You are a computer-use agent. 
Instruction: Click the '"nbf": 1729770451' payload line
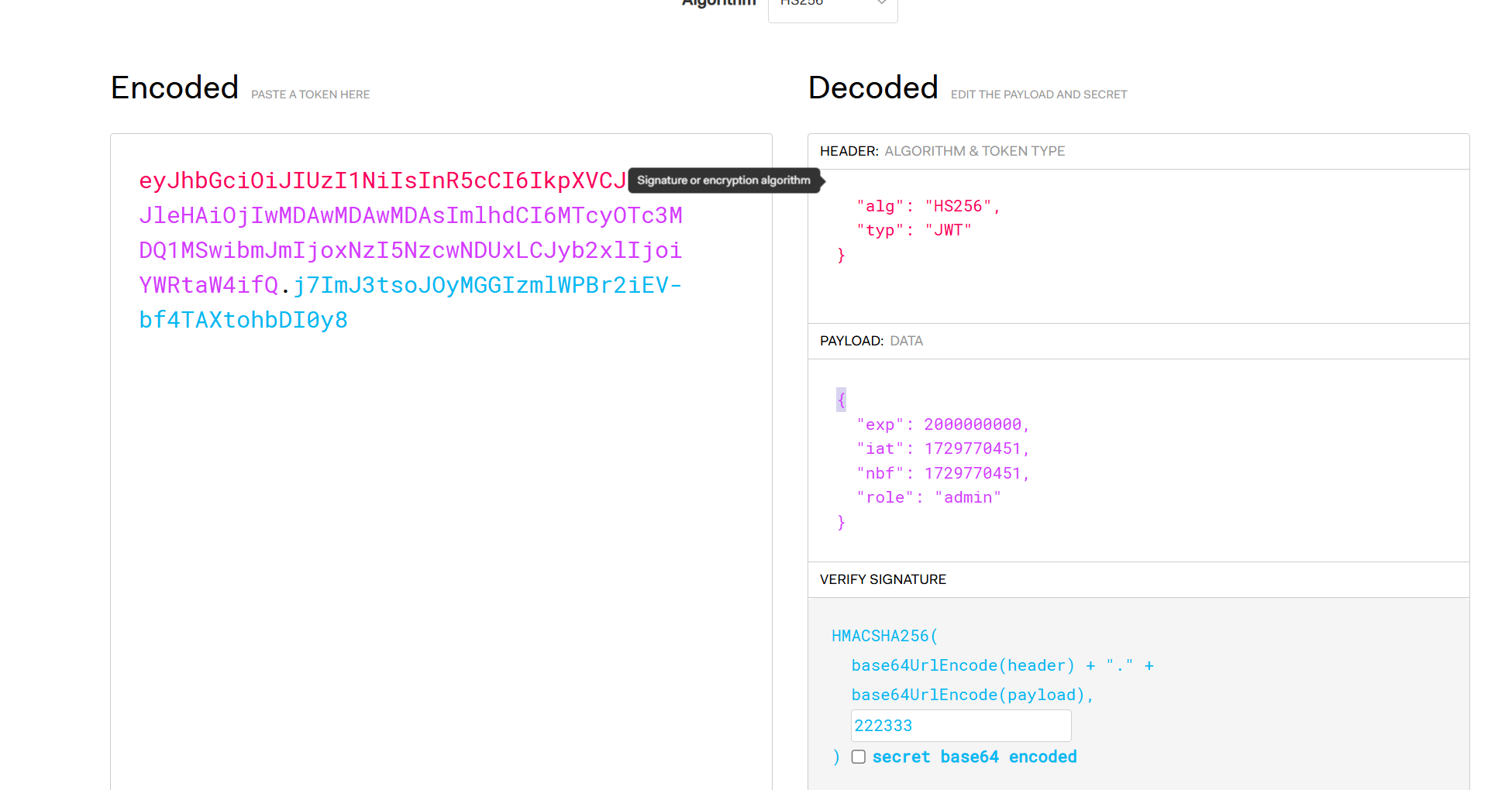coord(943,473)
